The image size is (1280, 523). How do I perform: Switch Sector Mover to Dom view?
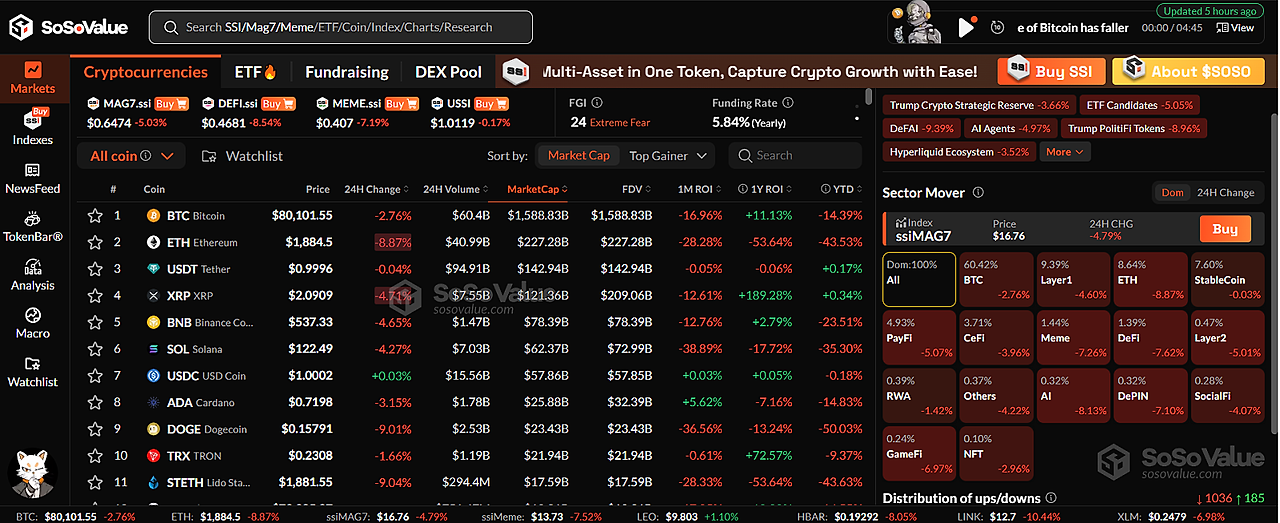click(x=1172, y=193)
